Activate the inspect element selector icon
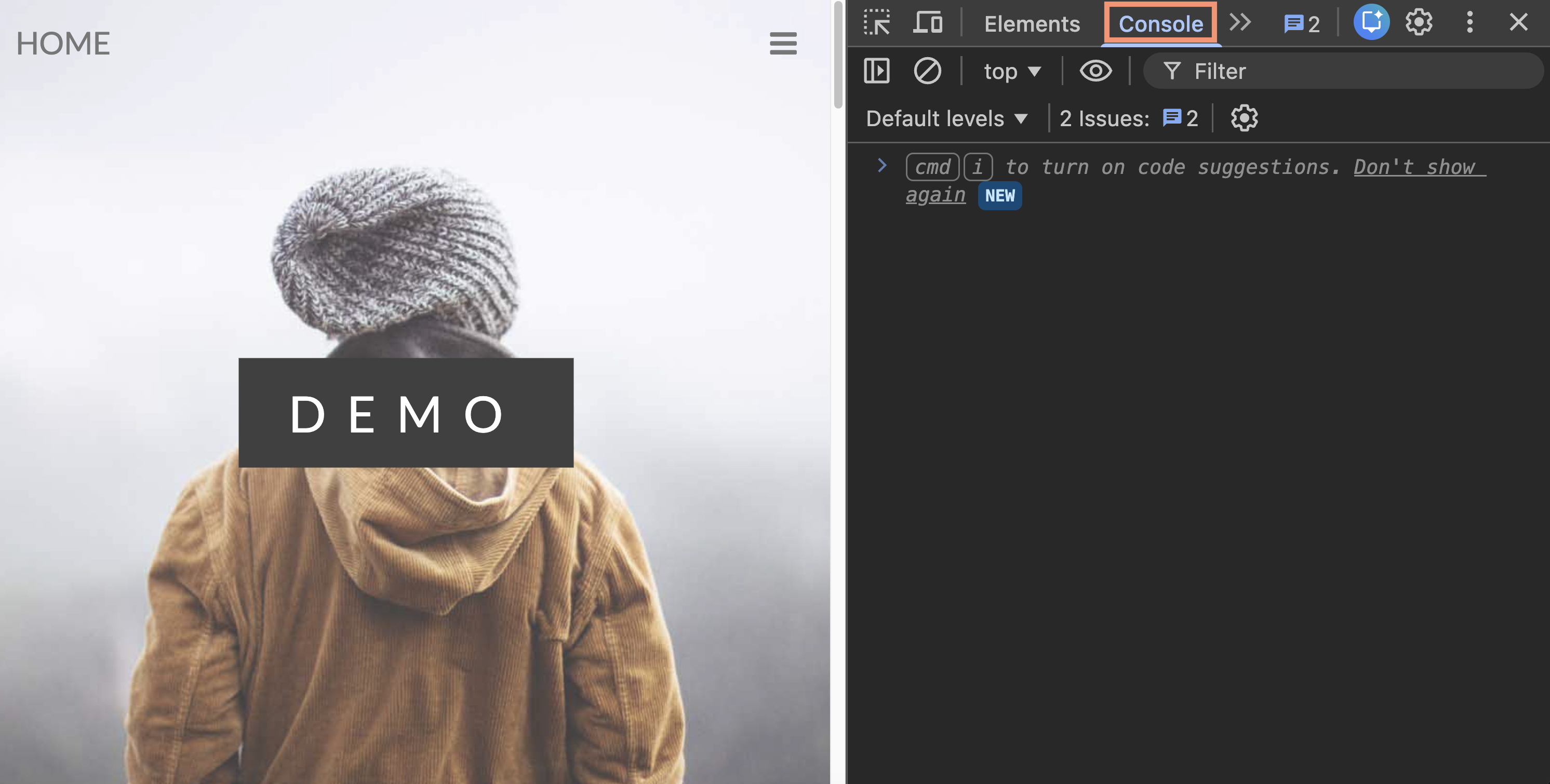 click(877, 23)
